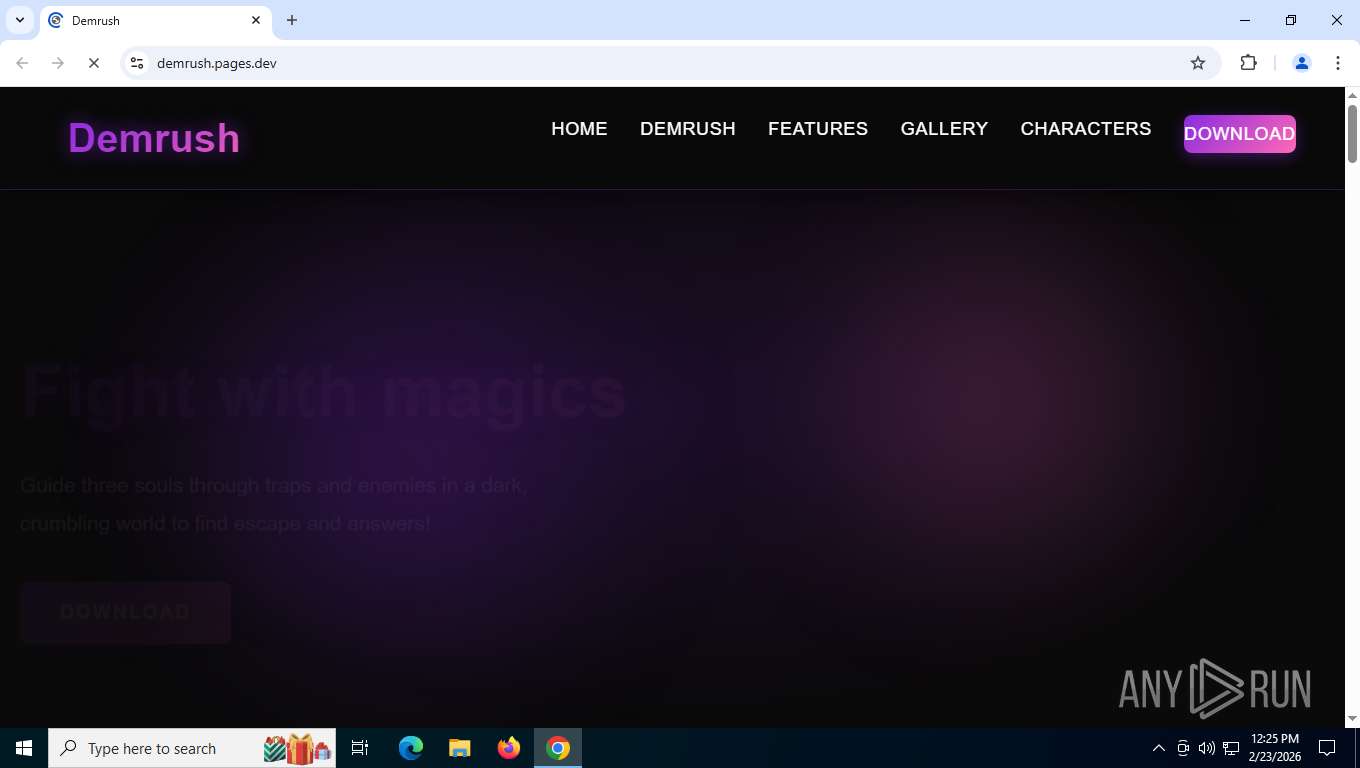Click the browser forward arrow
The width and height of the screenshot is (1360, 768).
click(x=58, y=63)
